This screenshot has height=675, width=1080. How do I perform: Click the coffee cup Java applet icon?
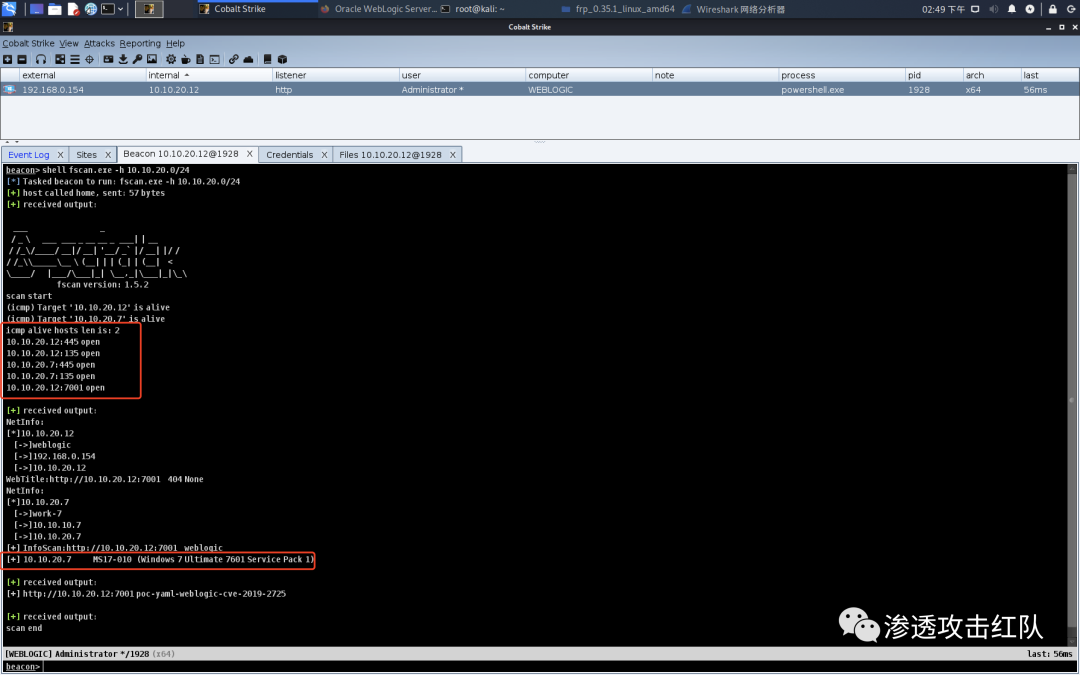coord(186,59)
